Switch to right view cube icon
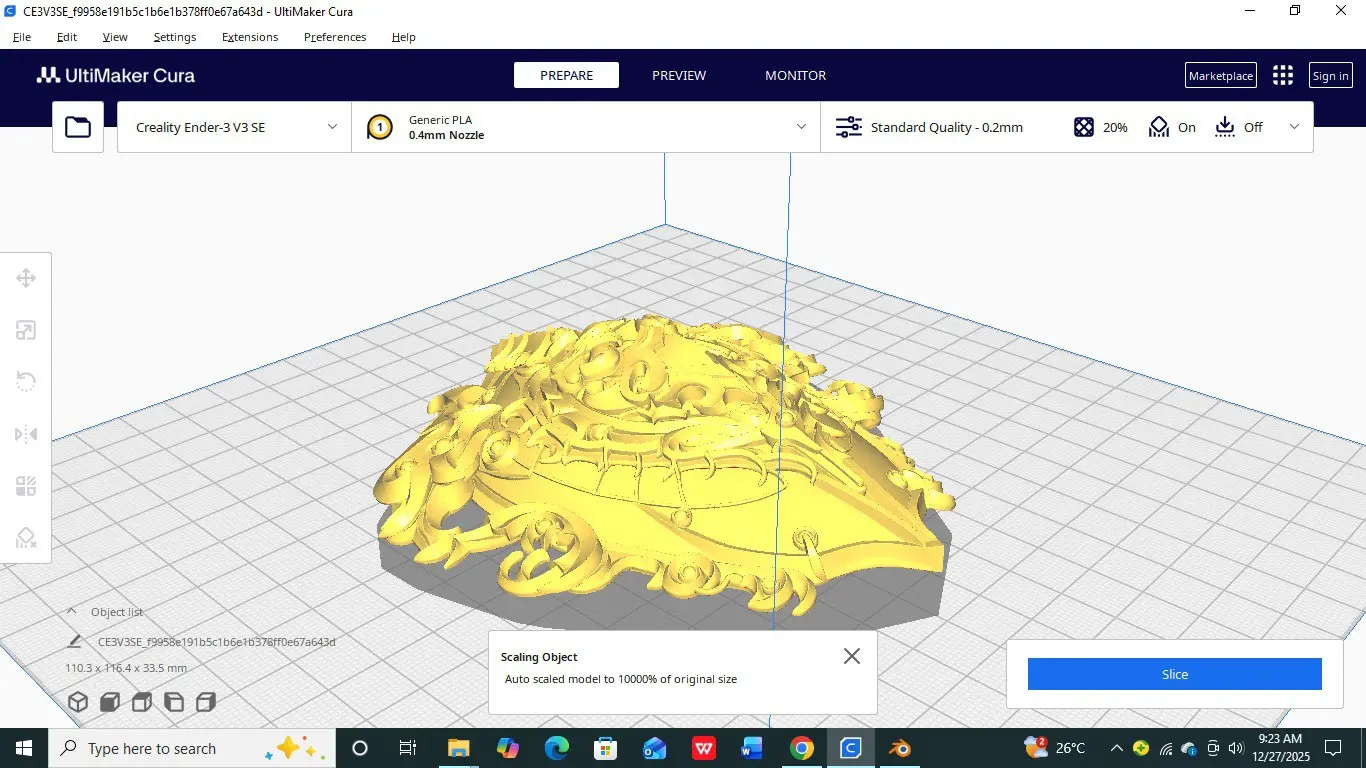This screenshot has height=768, width=1366. [x=206, y=702]
